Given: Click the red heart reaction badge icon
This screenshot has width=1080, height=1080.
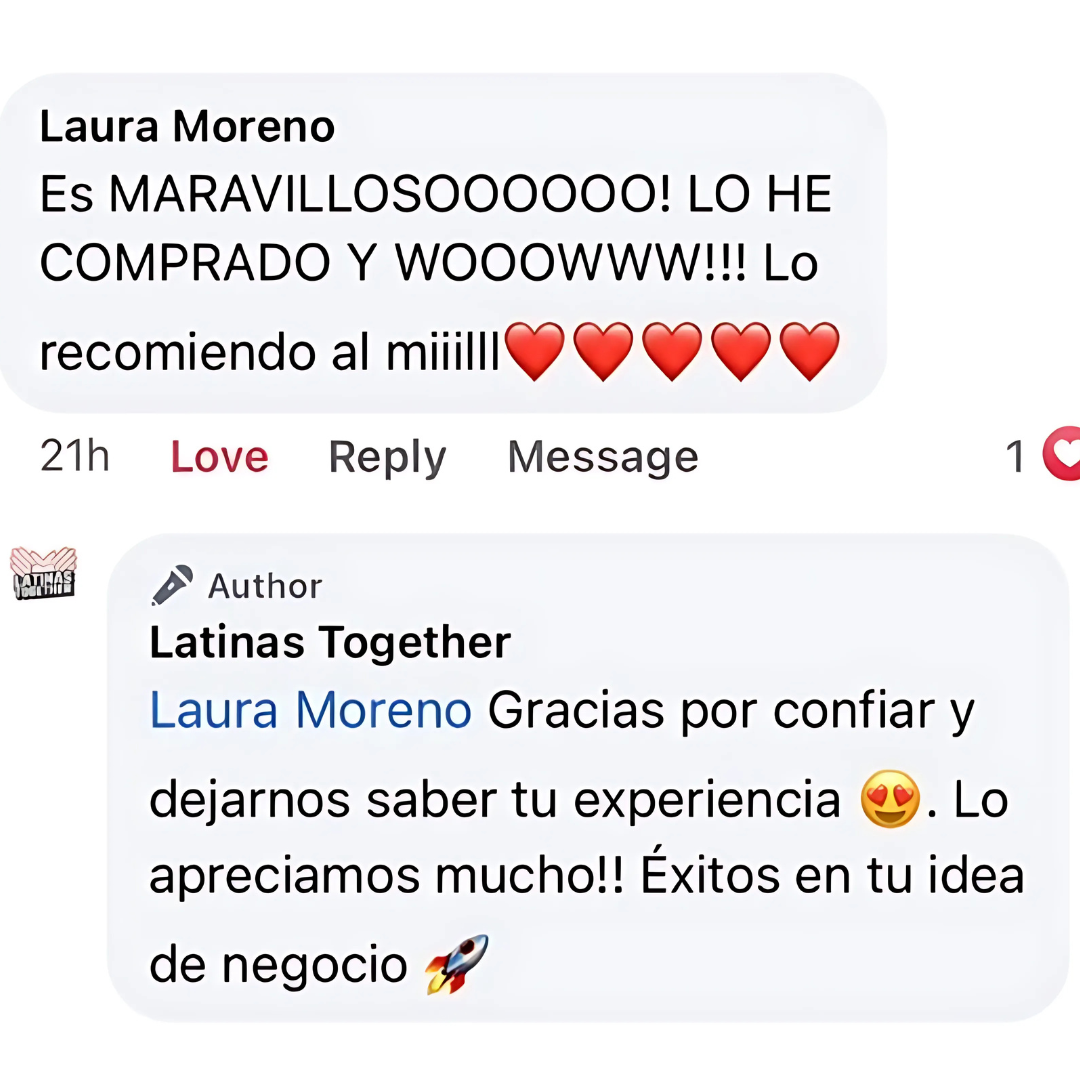Looking at the screenshot, I should pos(1062,453).
